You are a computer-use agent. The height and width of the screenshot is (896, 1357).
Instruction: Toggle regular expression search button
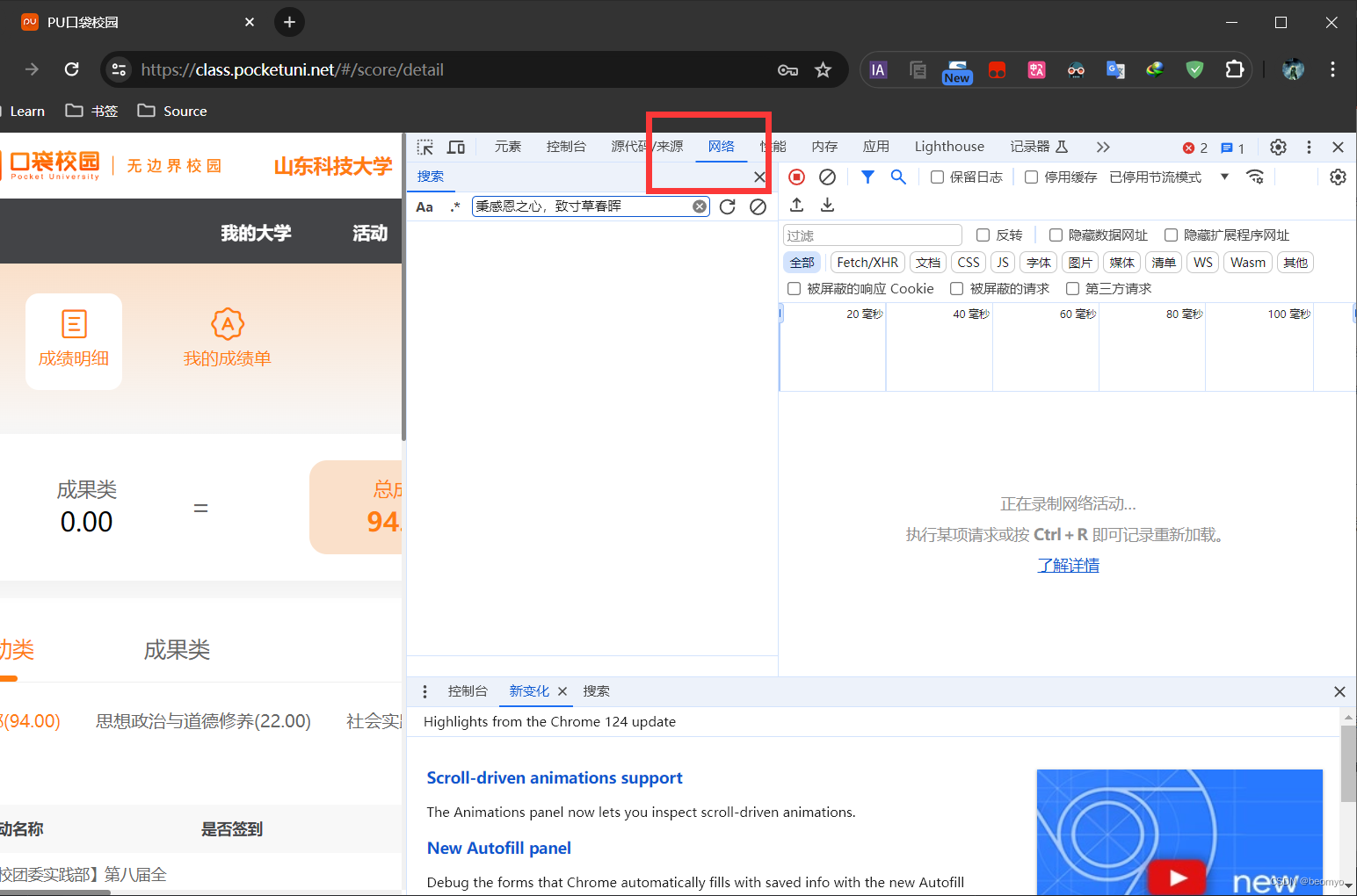click(x=454, y=206)
